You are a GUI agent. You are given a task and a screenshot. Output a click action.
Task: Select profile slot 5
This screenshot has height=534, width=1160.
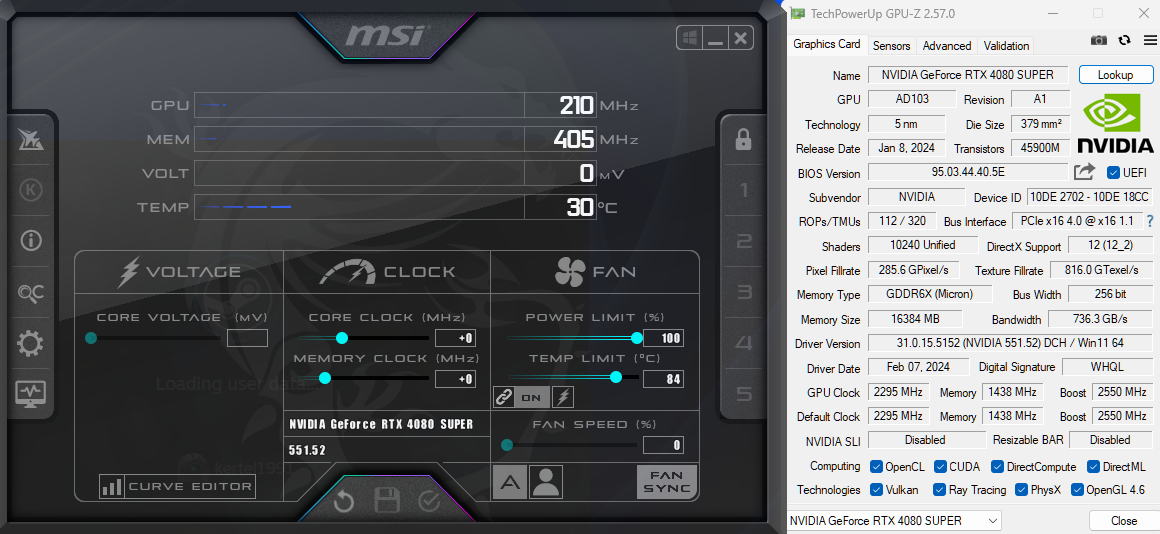(x=744, y=393)
